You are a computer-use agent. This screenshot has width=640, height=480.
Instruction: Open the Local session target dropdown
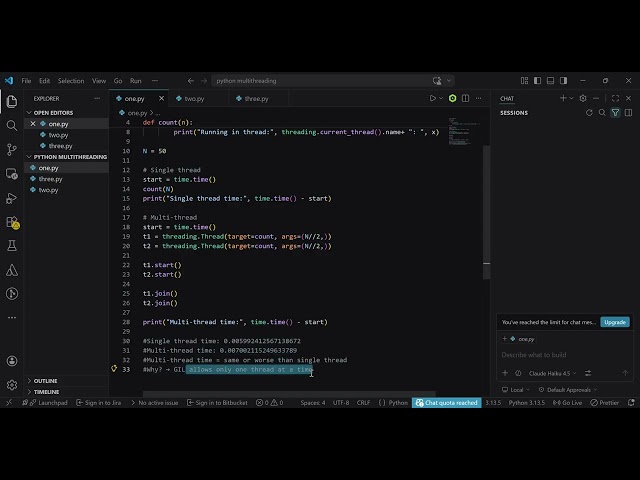click(x=516, y=390)
